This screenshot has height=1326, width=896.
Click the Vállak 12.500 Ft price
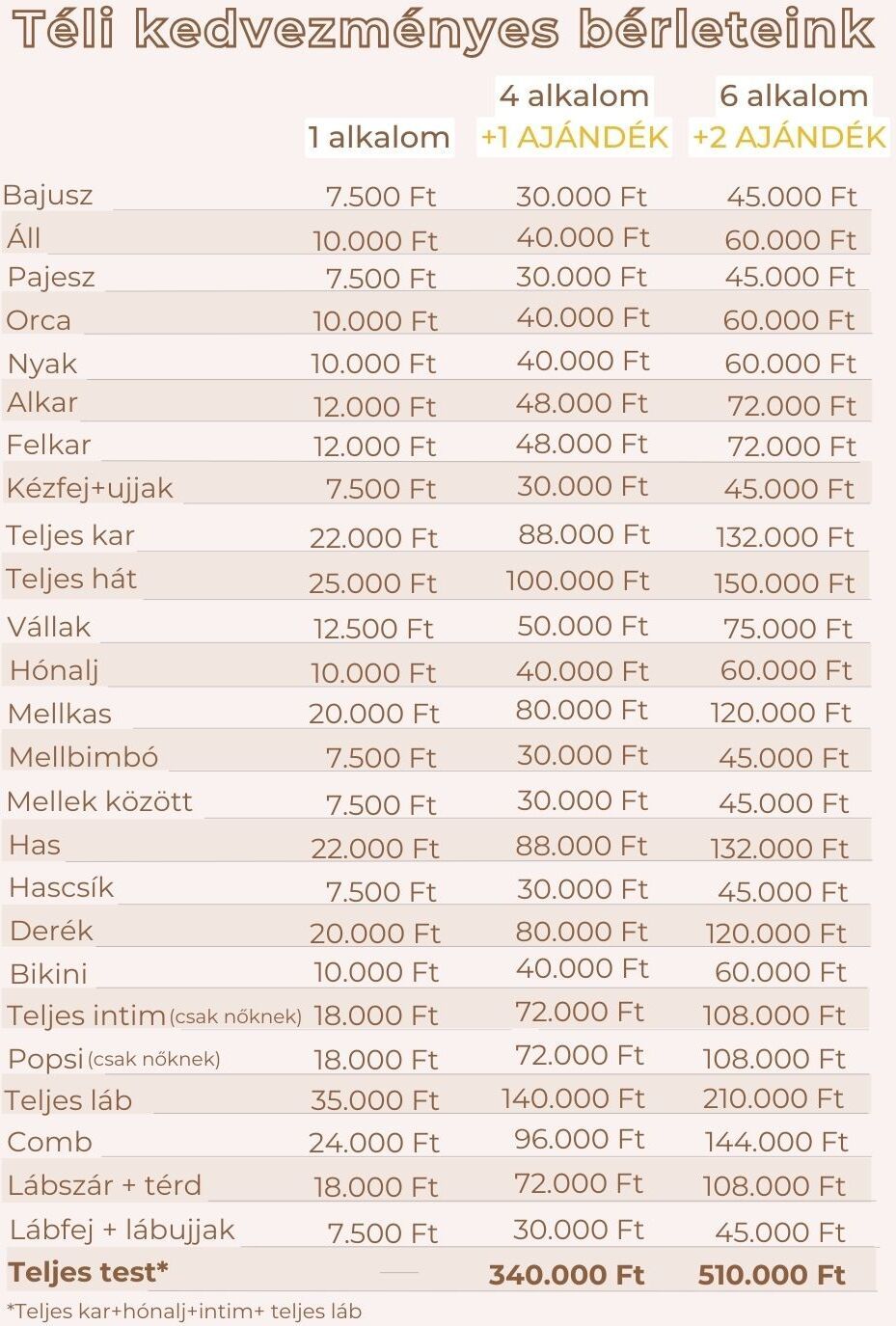tap(373, 629)
